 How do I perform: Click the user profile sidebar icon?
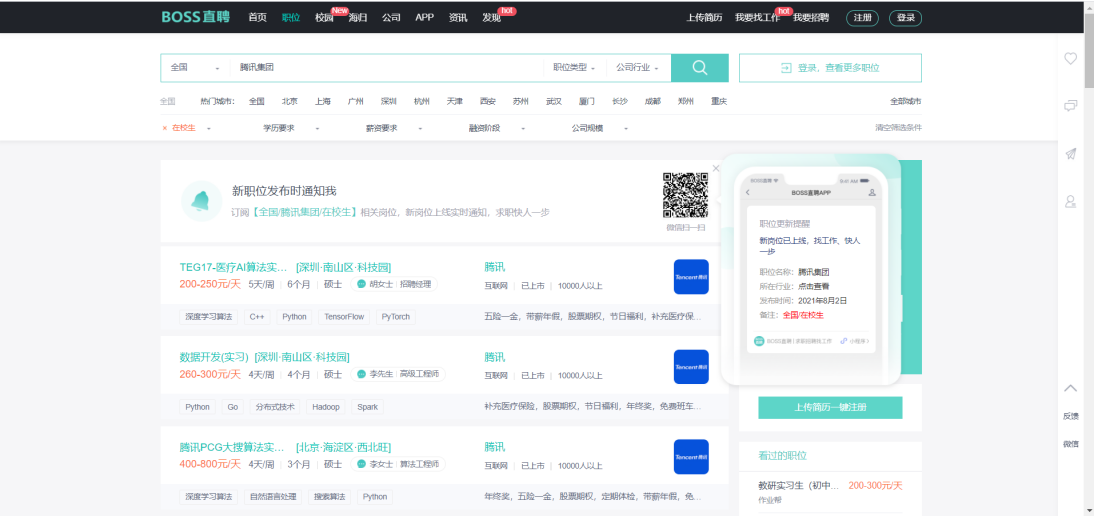1070,202
